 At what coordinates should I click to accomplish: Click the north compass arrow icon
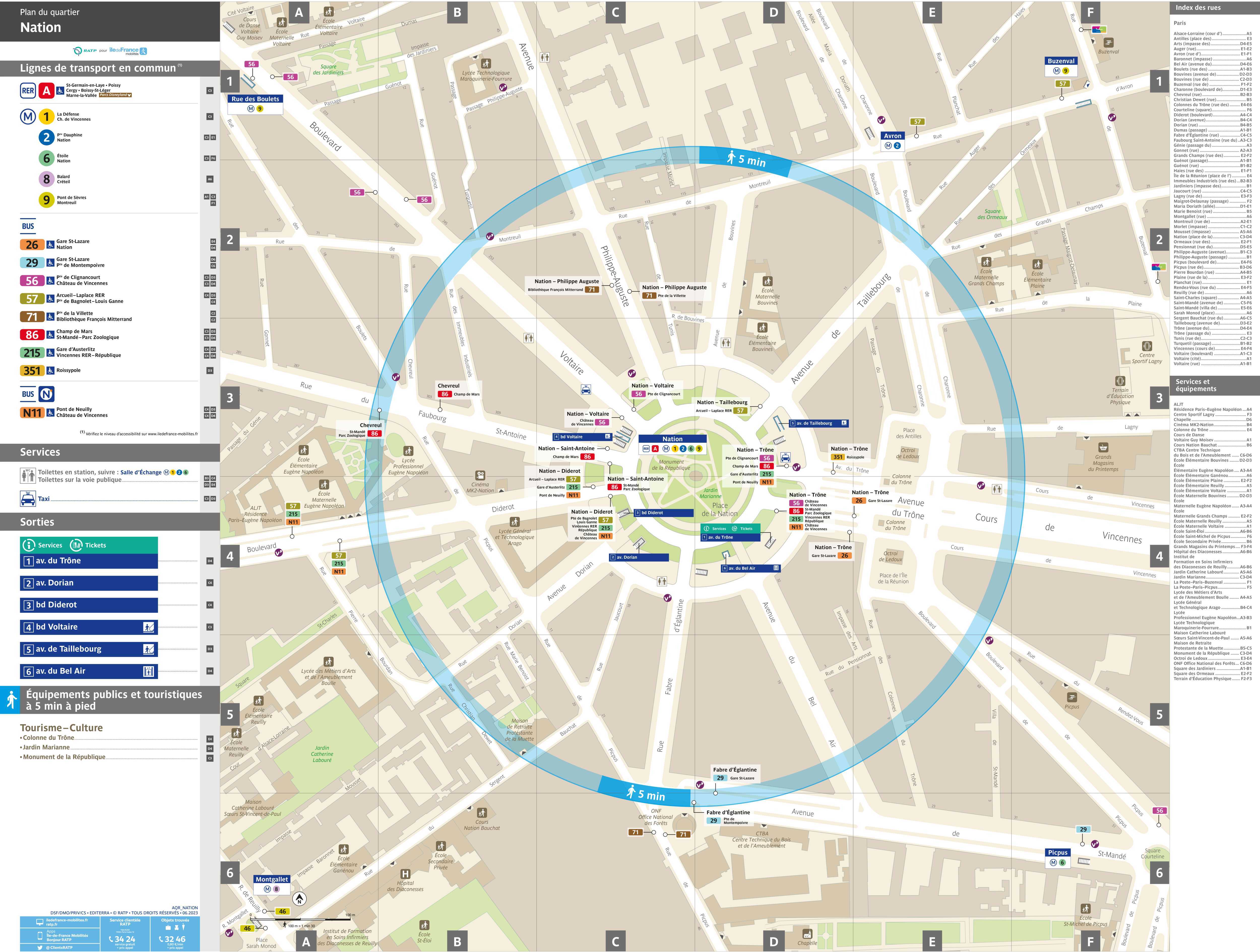tap(300, 899)
